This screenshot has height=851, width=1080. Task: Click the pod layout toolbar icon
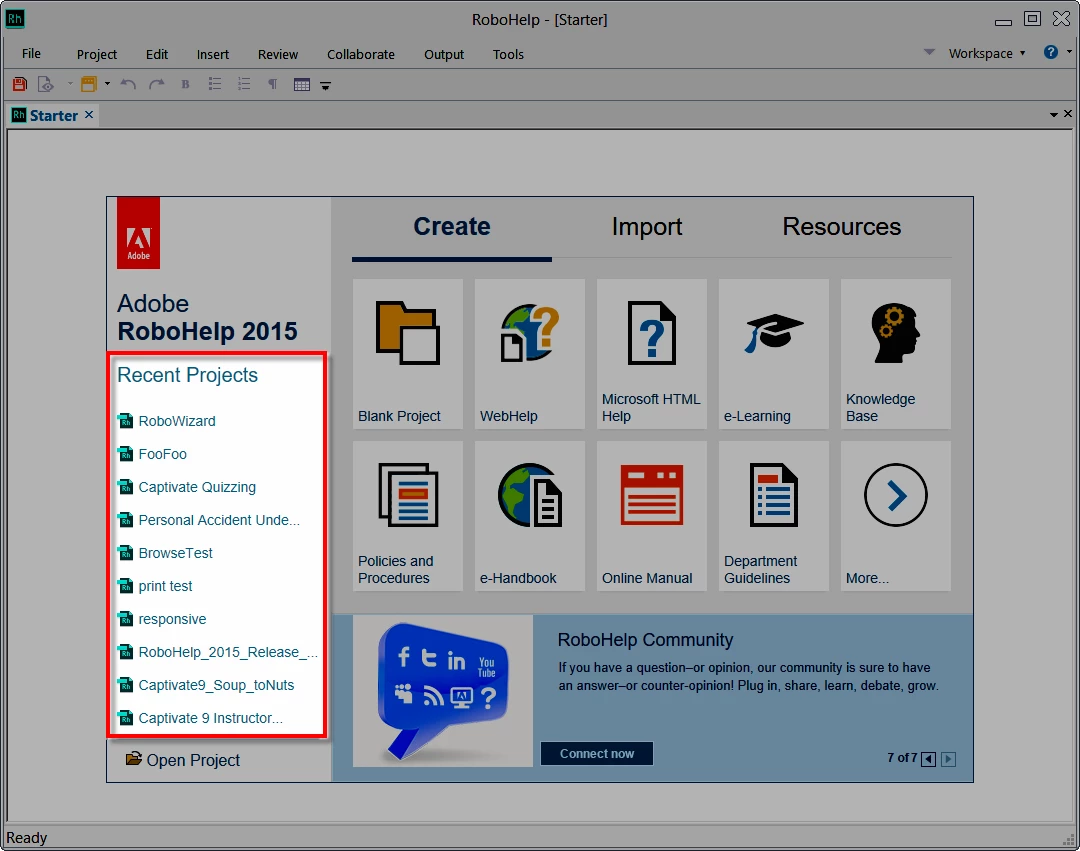click(89, 85)
